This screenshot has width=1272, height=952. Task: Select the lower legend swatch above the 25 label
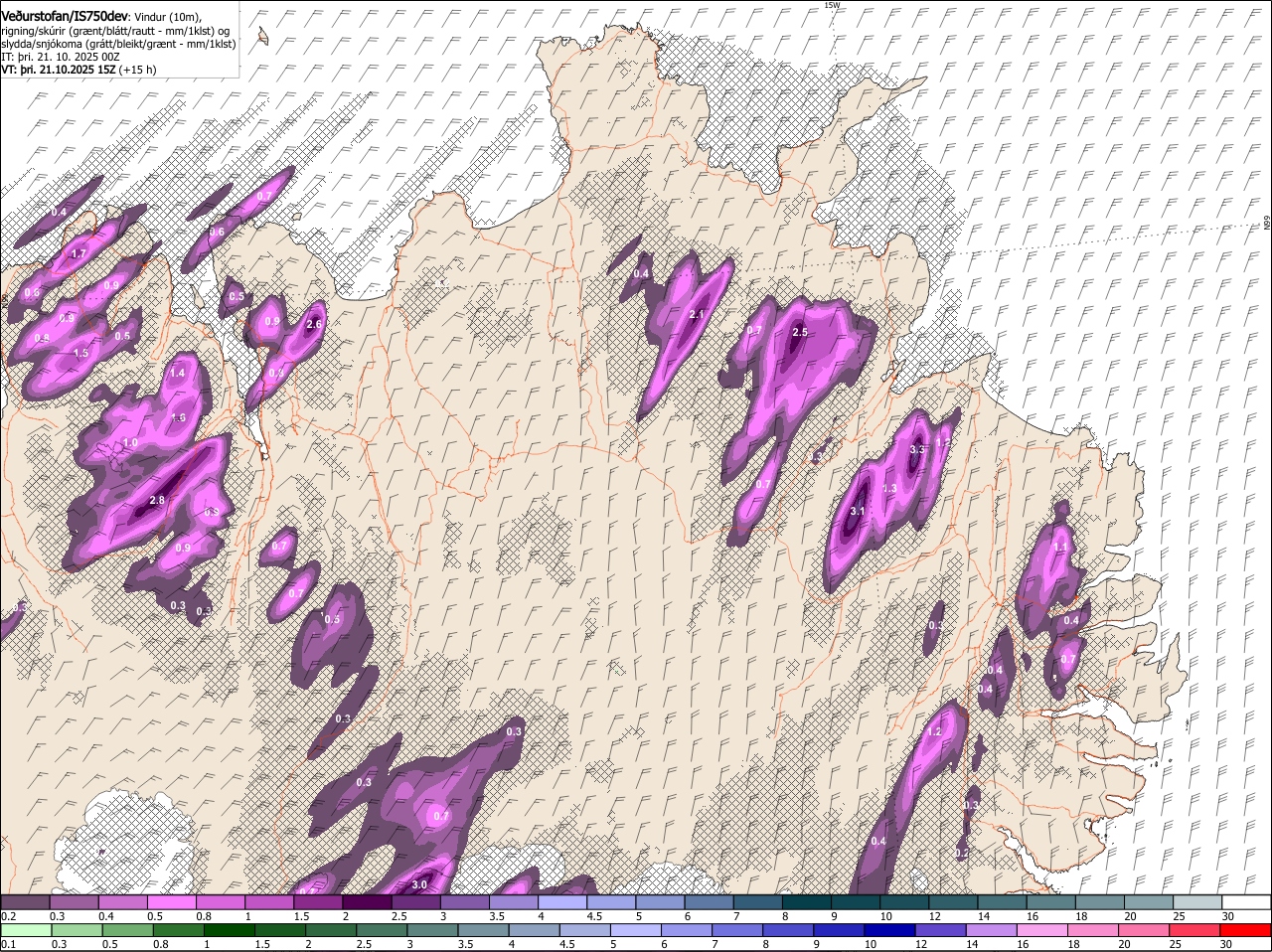[x=1195, y=931]
